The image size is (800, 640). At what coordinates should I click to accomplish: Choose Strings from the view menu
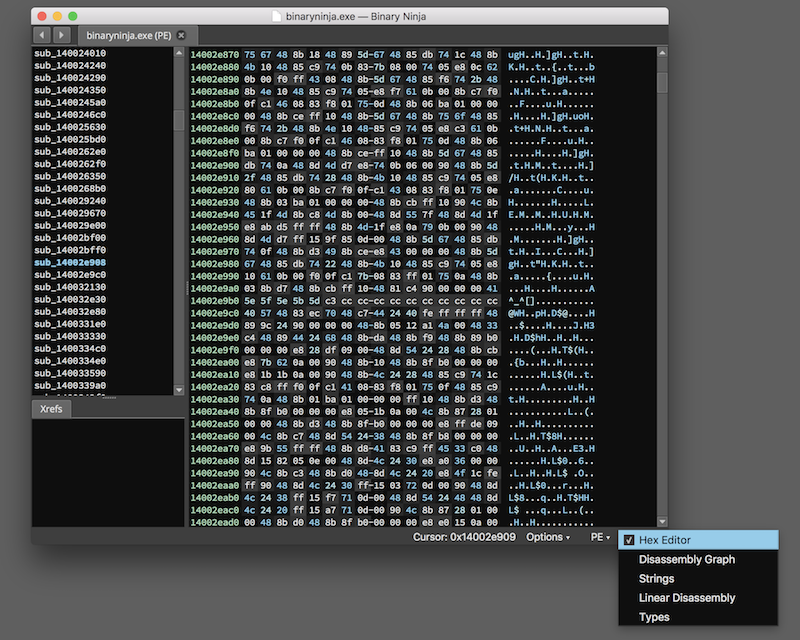coord(656,579)
